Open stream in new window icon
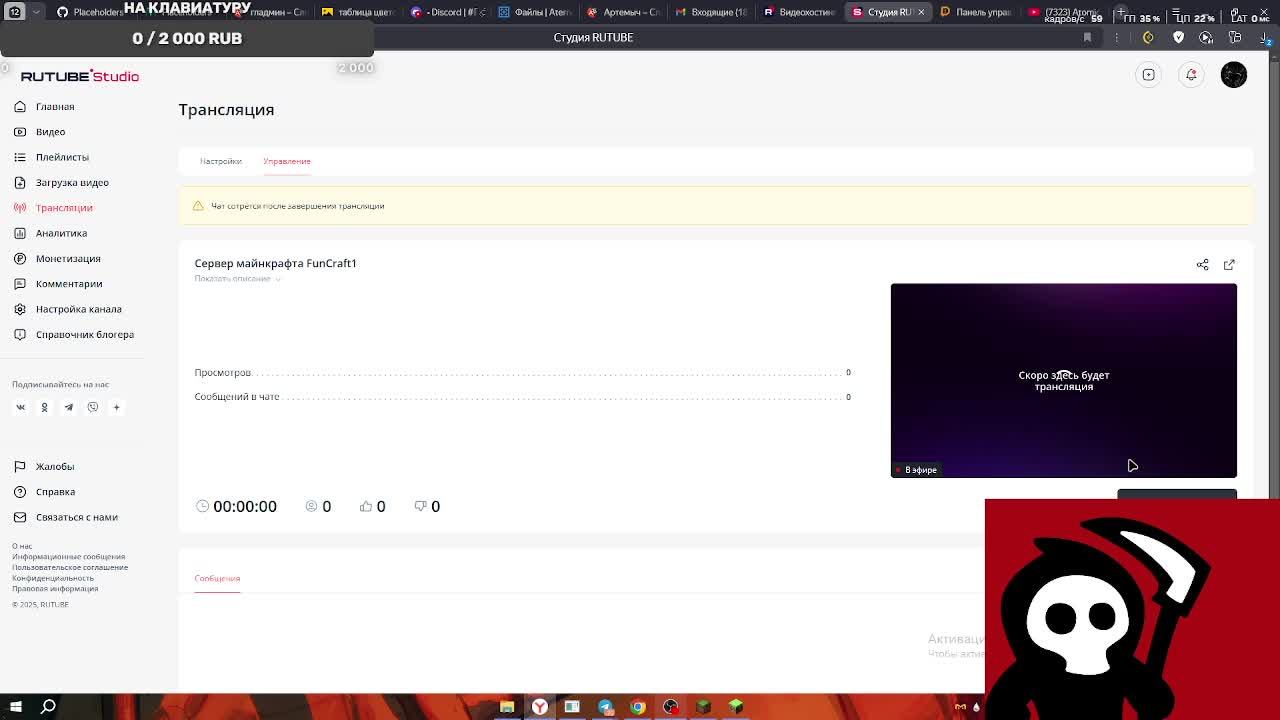This screenshot has width=1280, height=720. click(x=1229, y=265)
